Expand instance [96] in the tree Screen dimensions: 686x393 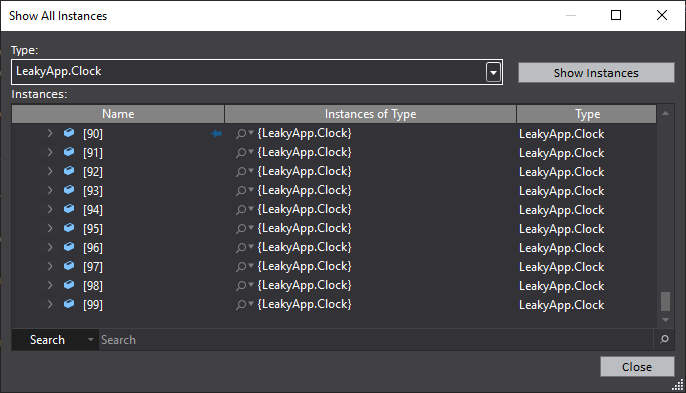(x=50, y=247)
